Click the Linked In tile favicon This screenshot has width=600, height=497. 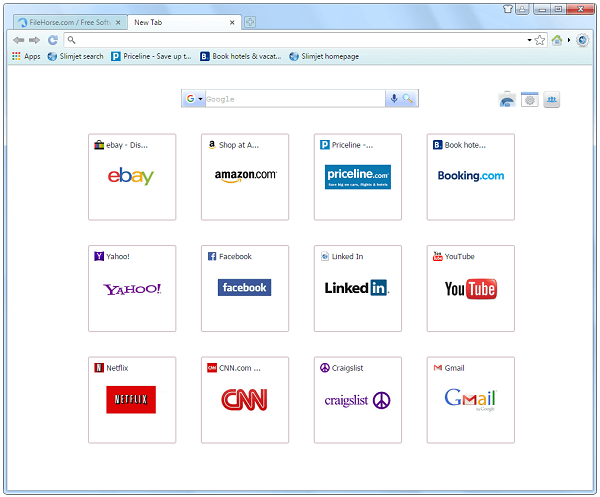click(325, 256)
